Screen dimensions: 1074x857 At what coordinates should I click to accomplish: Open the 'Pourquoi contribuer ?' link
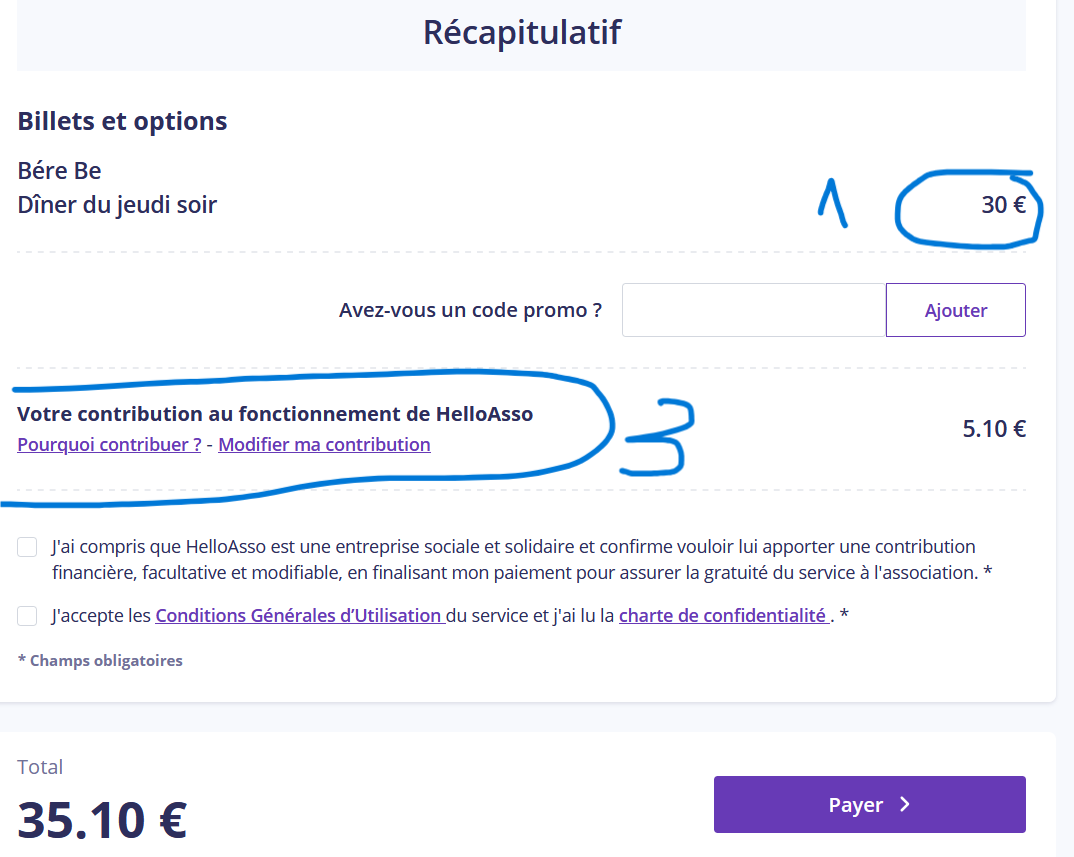click(x=109, y=445)
